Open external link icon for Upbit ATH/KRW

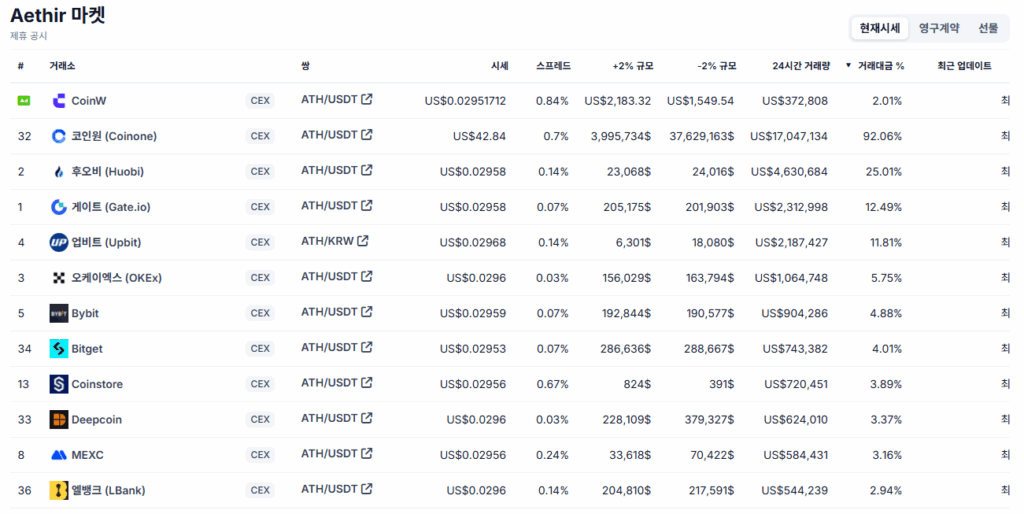click(363, 241)
